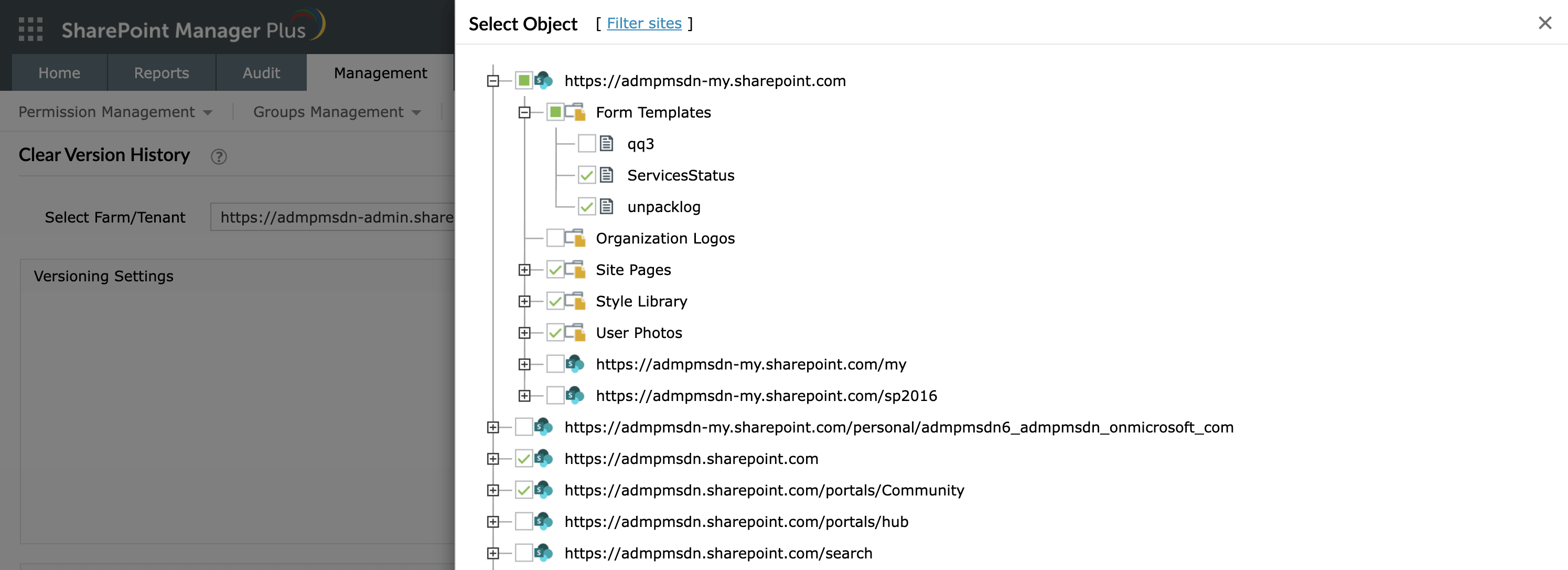Click the site icon for portals/Community
This screenshot has width=1568, height=570.
(x=544, y=490)
